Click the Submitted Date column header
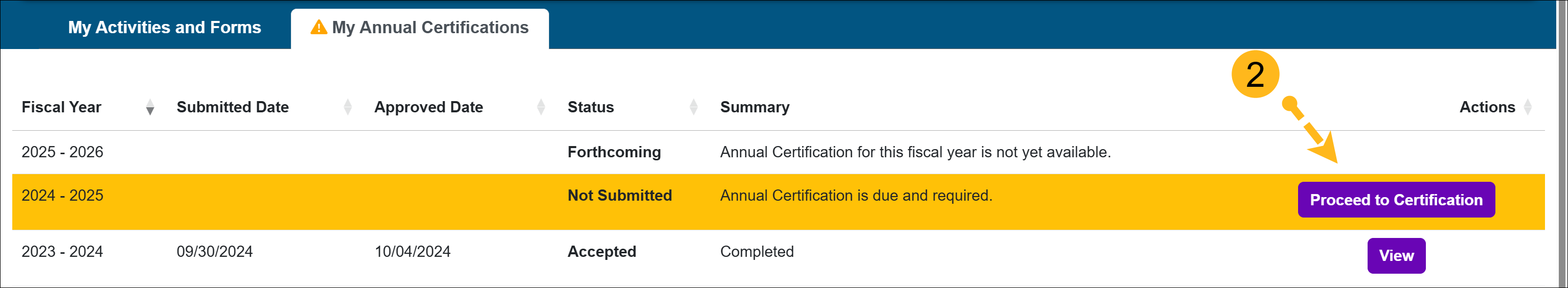The width and height of the screenshot is (1568, 288). [233, 108]
